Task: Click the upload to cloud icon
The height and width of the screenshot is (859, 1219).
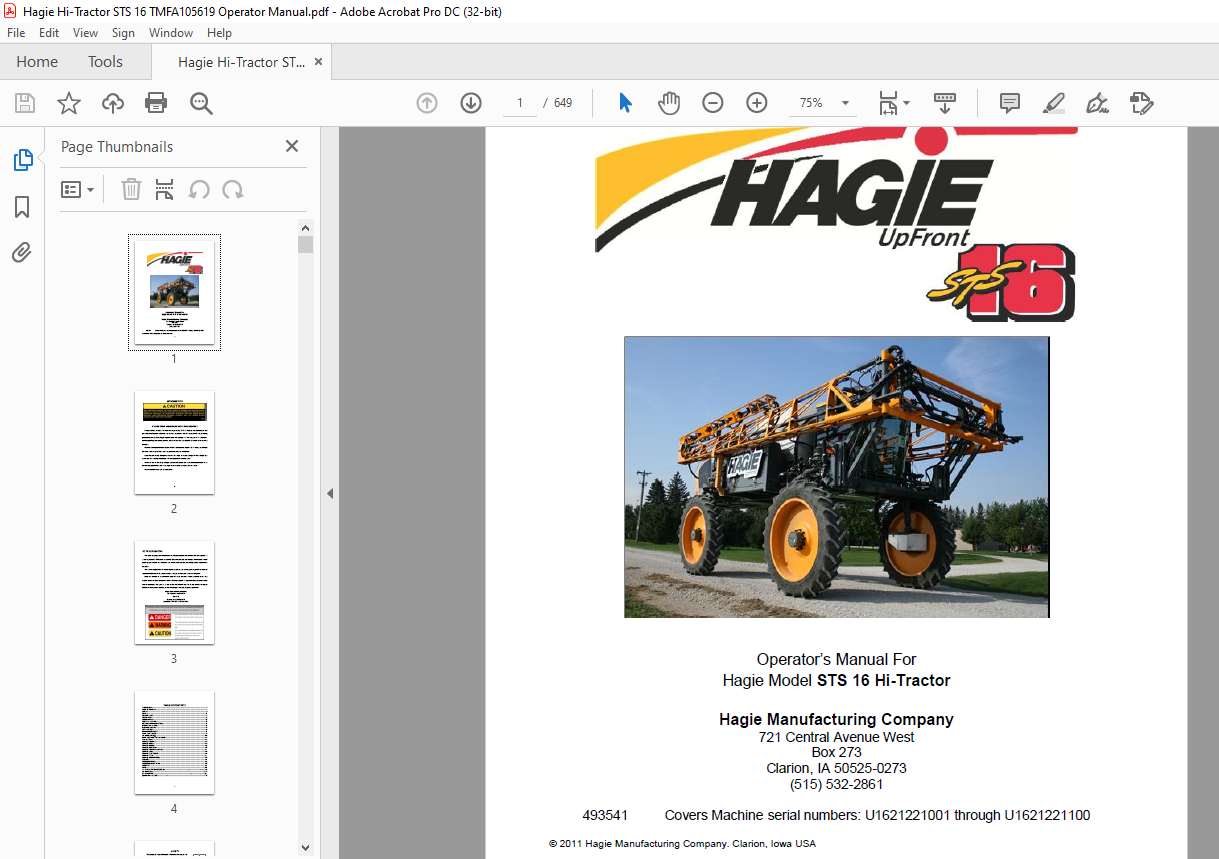Action: point(113,103)
